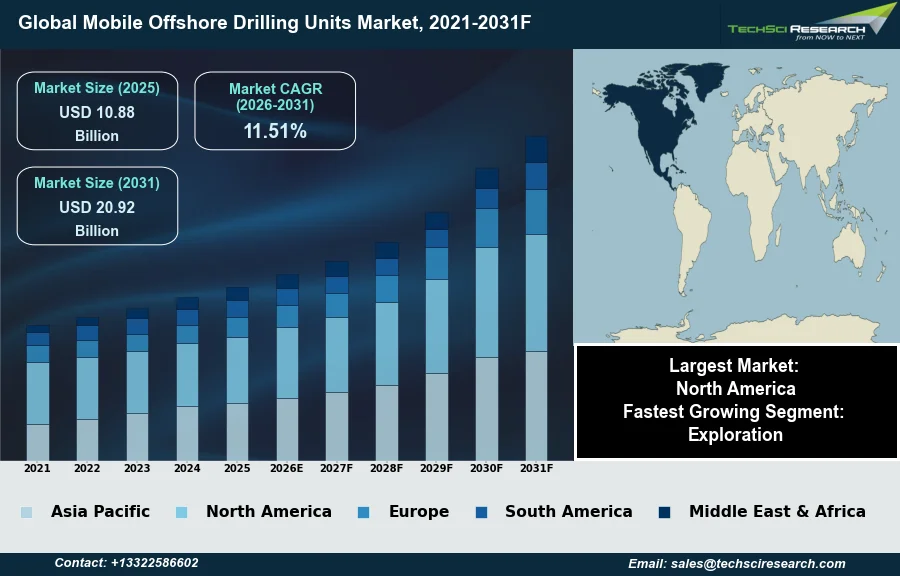Click the Asia Pacific legend color swatch
The height and width of the screenshot is (576, 900).
click(26, 513)
